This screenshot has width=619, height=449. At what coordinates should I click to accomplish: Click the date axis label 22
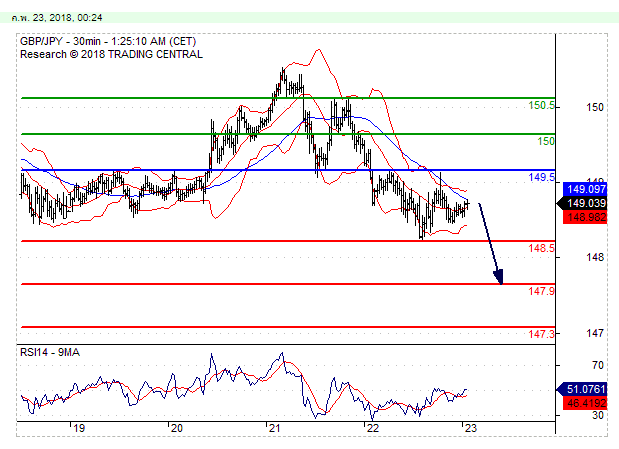click(372, 428)
